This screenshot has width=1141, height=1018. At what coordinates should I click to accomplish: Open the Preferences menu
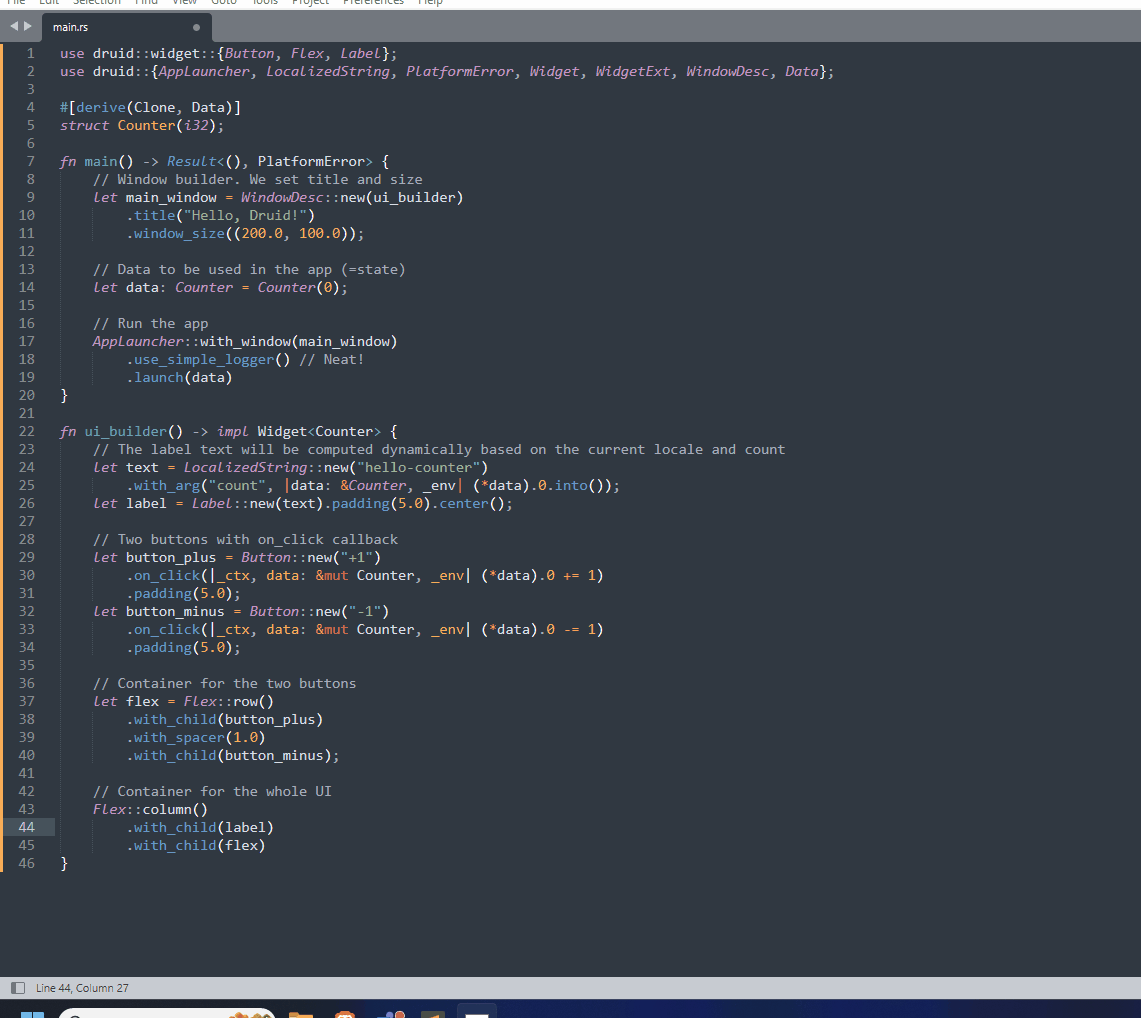pyautogui.click(x=373, y=3)
